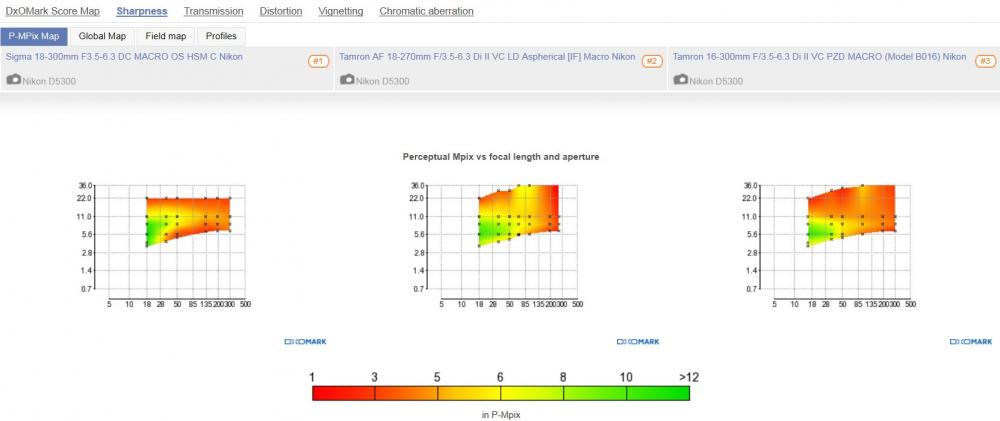The width and height of the screenshot is (1000, 421).
Task: Click the Sigma 18-300mm sharpness heat map
Action: tap(179, 242)
